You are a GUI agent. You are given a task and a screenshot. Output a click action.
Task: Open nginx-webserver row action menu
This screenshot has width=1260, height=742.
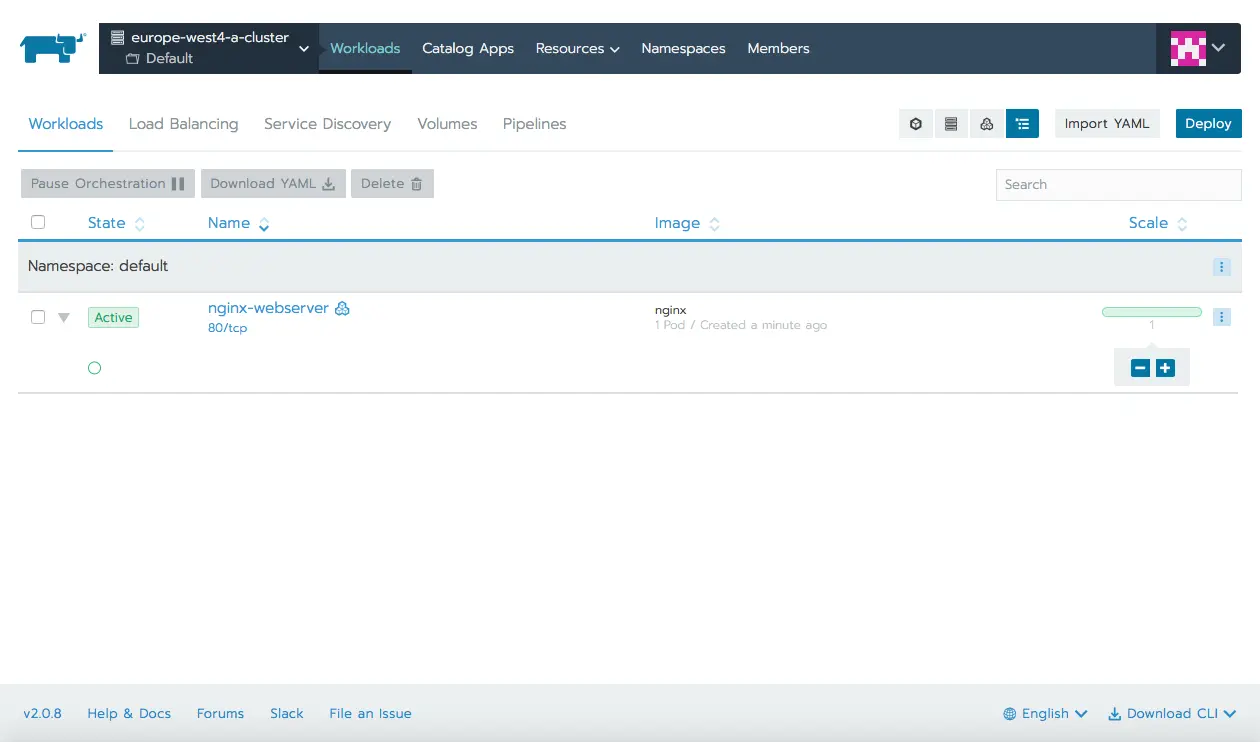(x=1221, y=317)
